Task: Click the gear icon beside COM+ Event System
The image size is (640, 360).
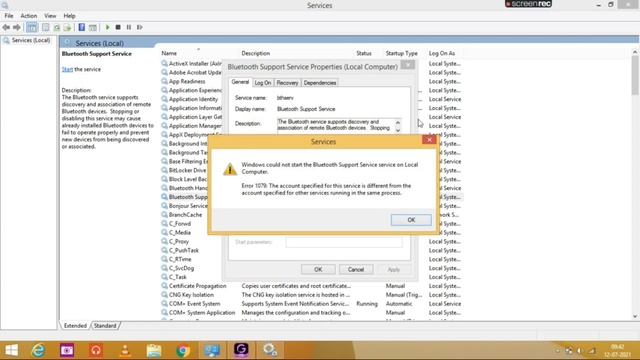Action: point(164,304)
